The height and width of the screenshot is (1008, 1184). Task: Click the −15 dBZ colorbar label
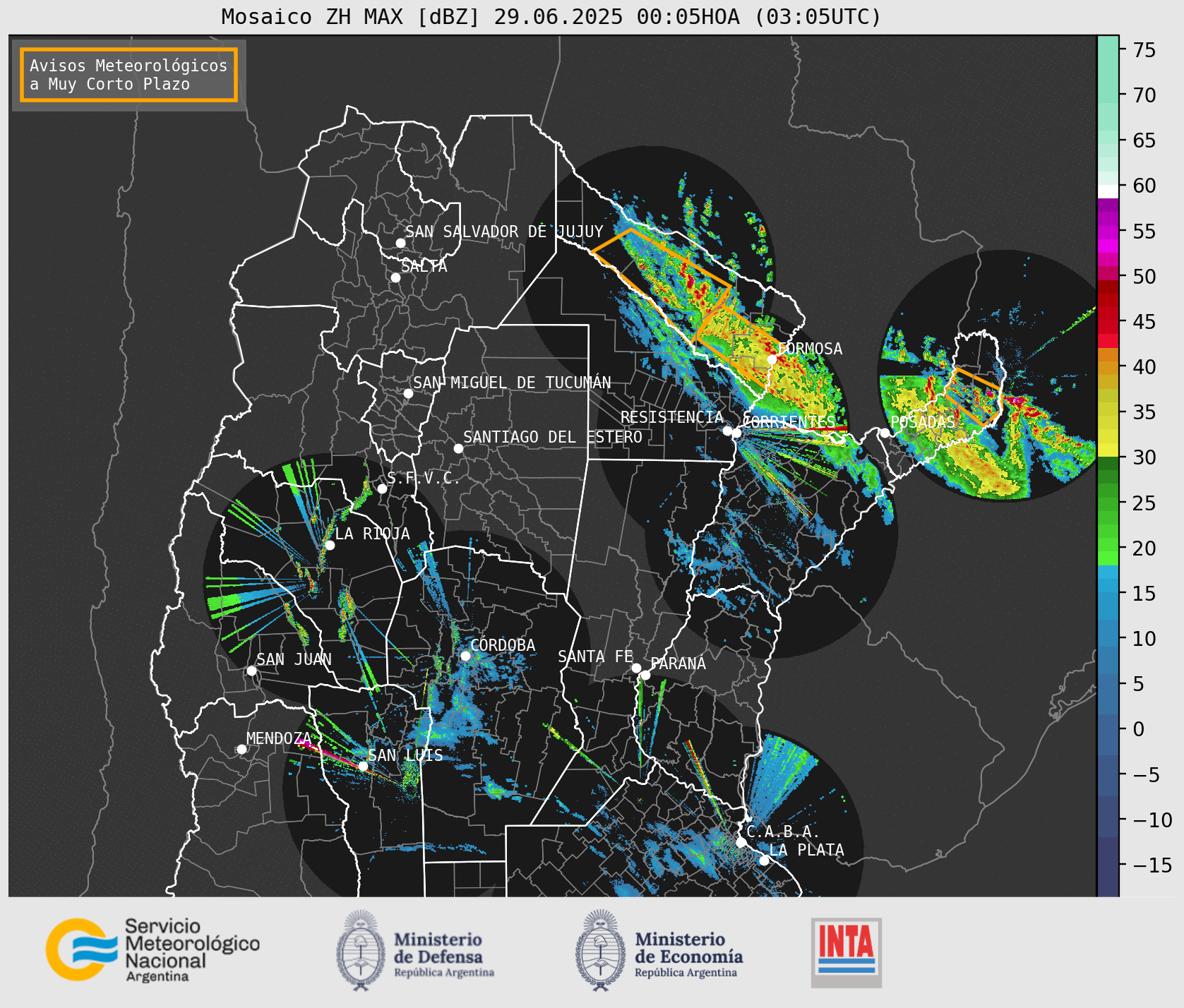(x=1152, y=865)
